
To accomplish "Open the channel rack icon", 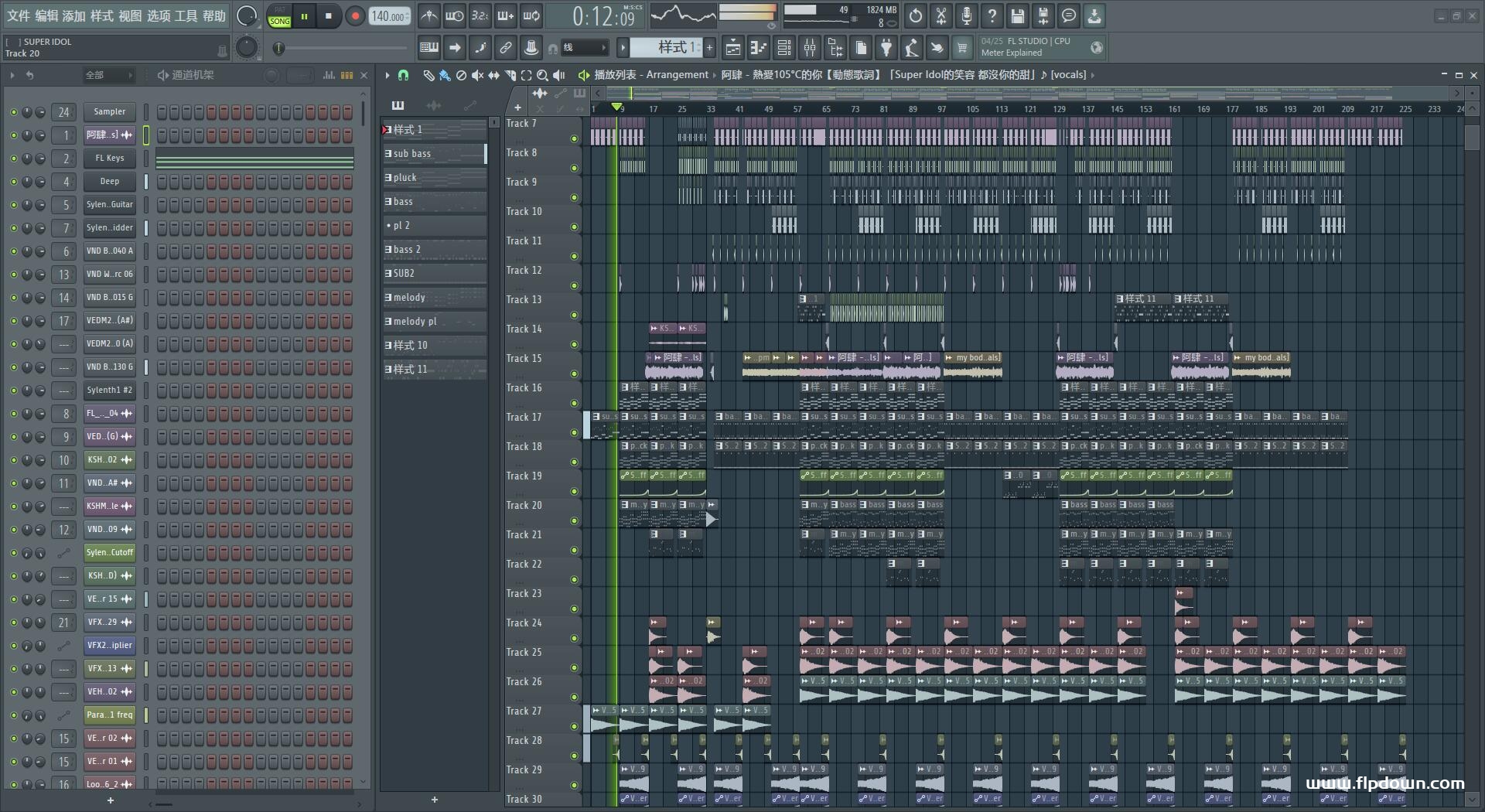I will click(x=784, y=48).
